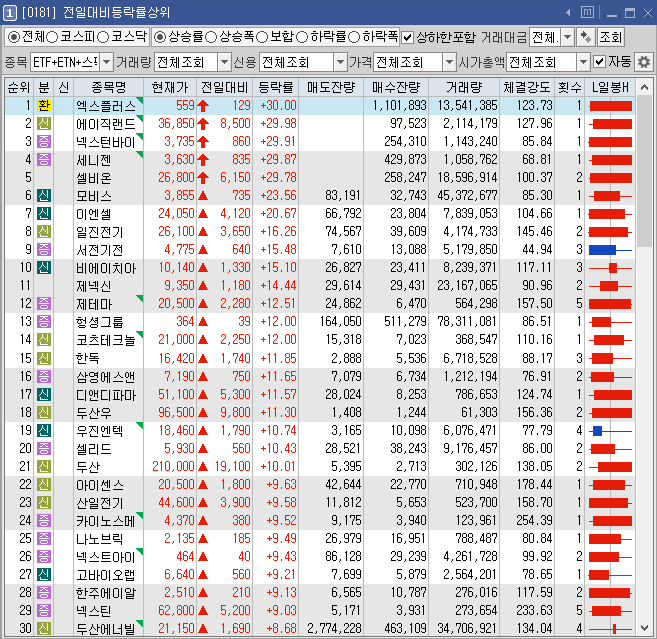Sort by 등락률 column header
The image size is (657, 639).
click(275, 87)
